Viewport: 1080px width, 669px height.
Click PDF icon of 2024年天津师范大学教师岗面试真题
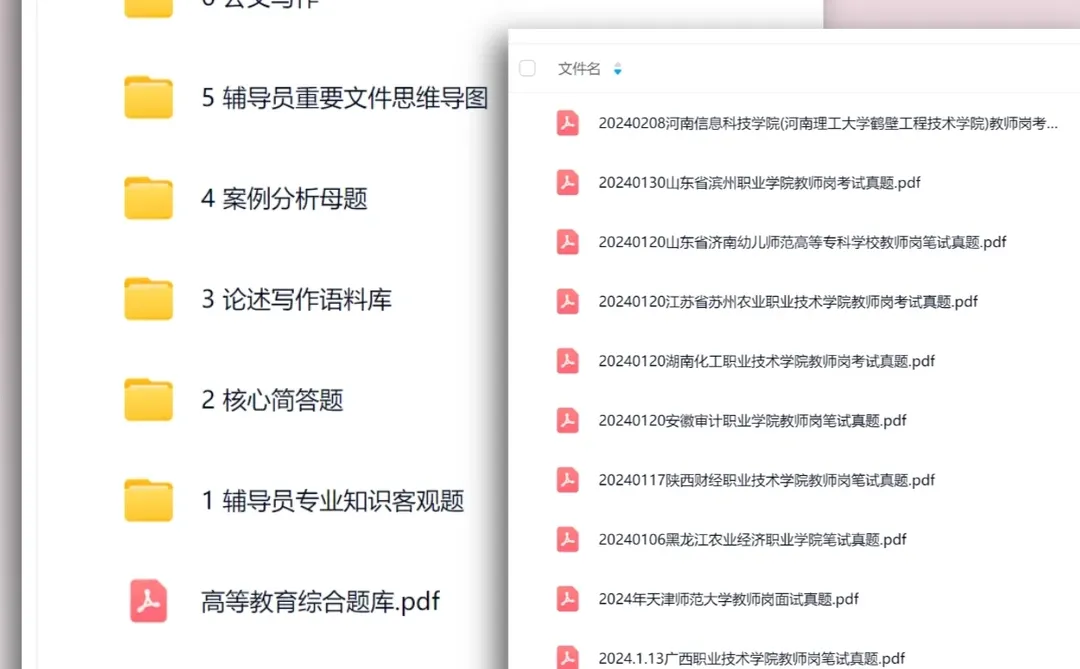click(x=567, y=598)
